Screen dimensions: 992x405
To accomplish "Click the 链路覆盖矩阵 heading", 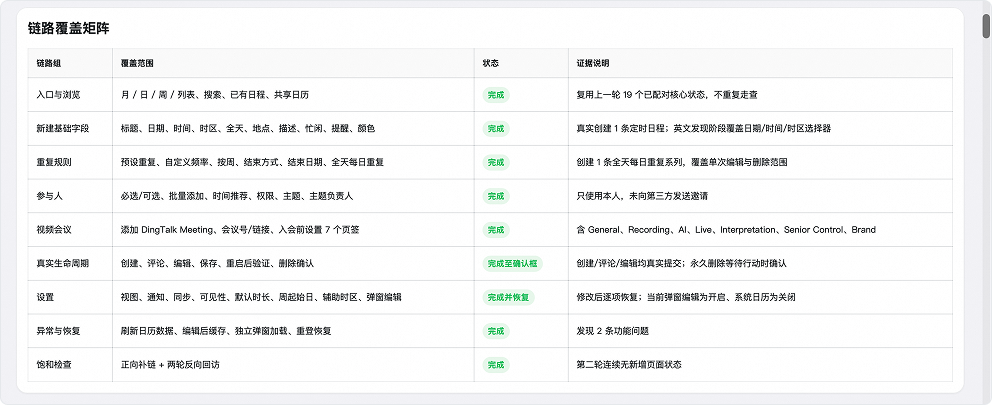I will tap(70, 28).
